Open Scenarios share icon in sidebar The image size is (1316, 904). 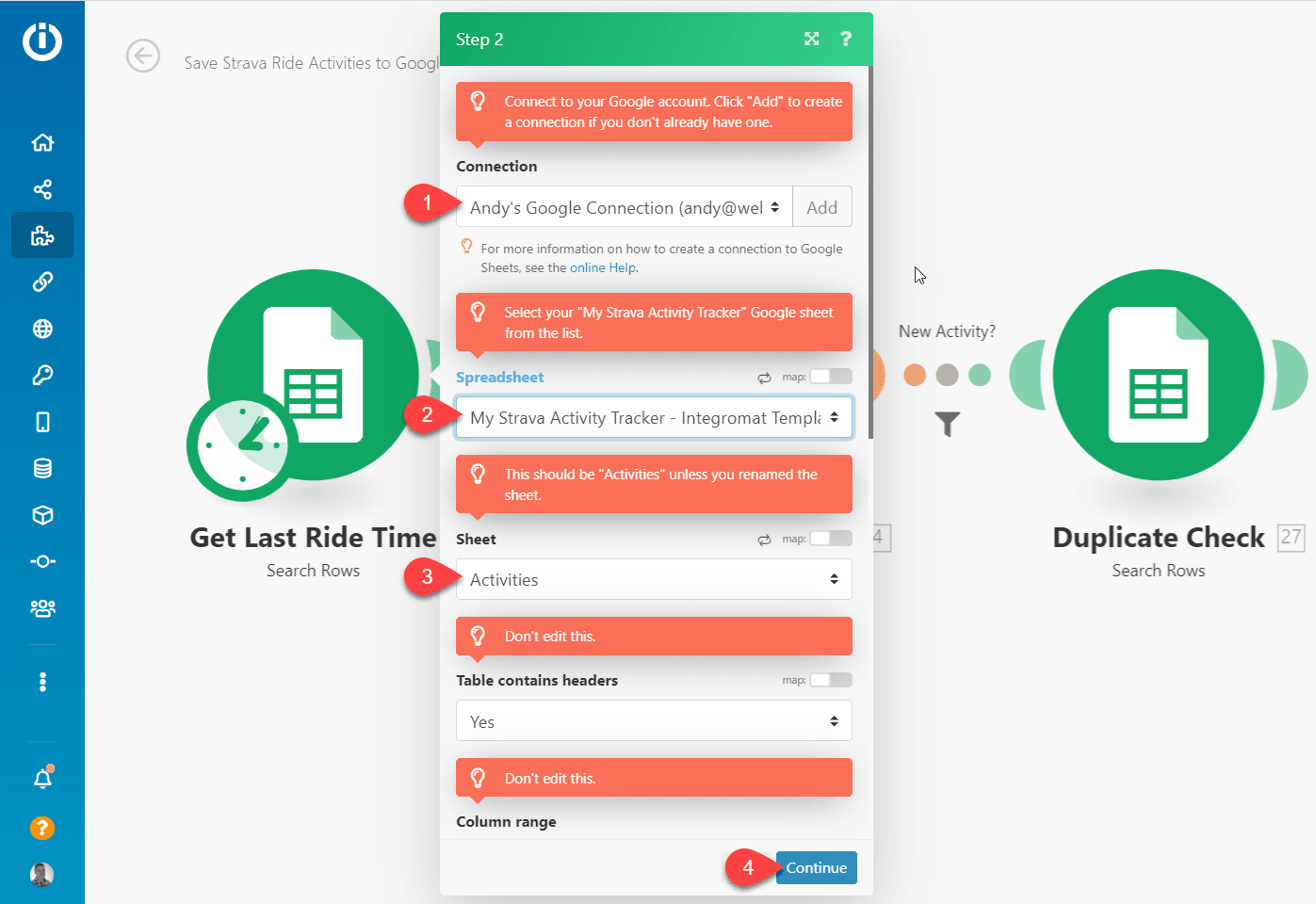click(42, 189)
